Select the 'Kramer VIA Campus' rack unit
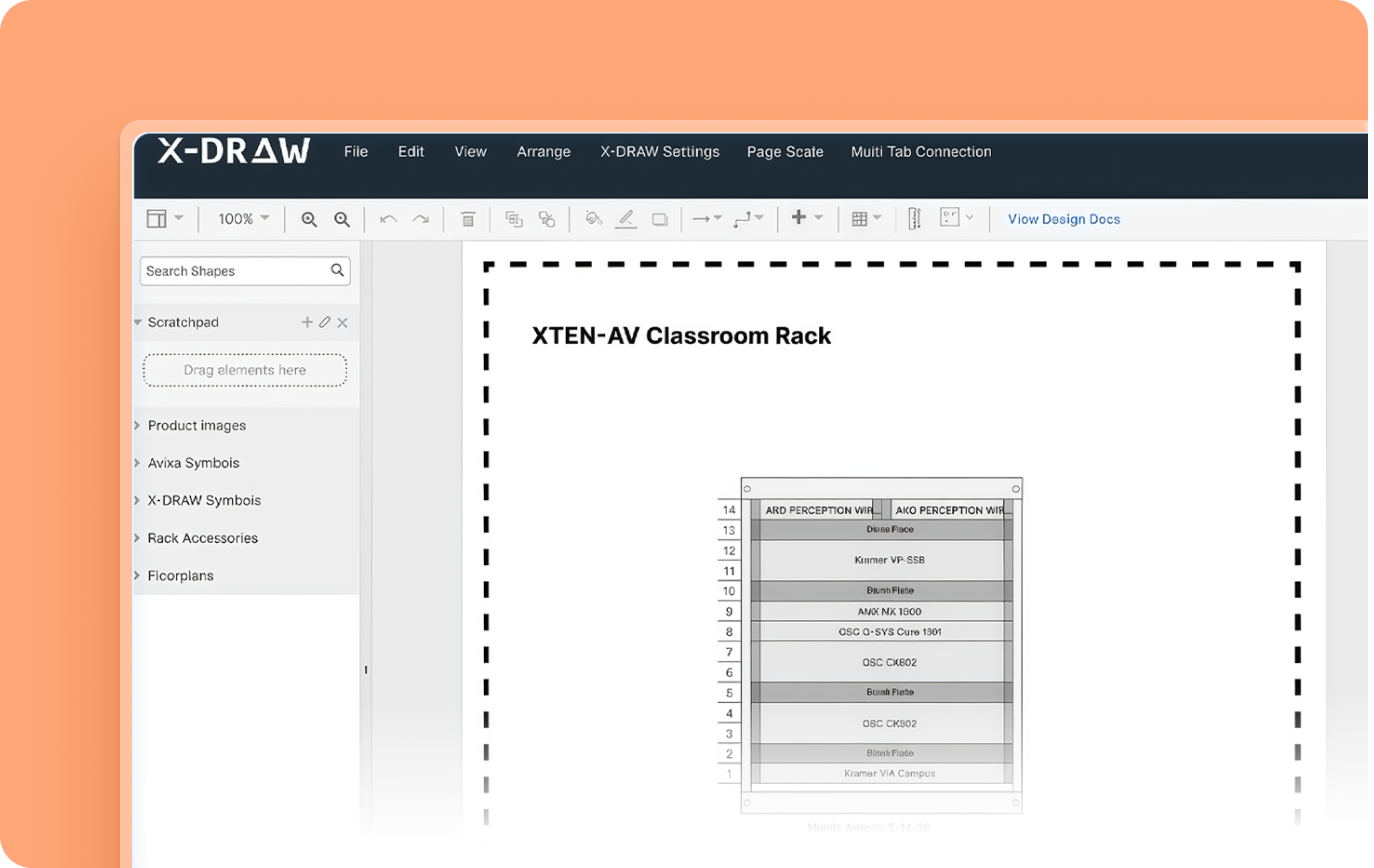 tap(882, 773)
